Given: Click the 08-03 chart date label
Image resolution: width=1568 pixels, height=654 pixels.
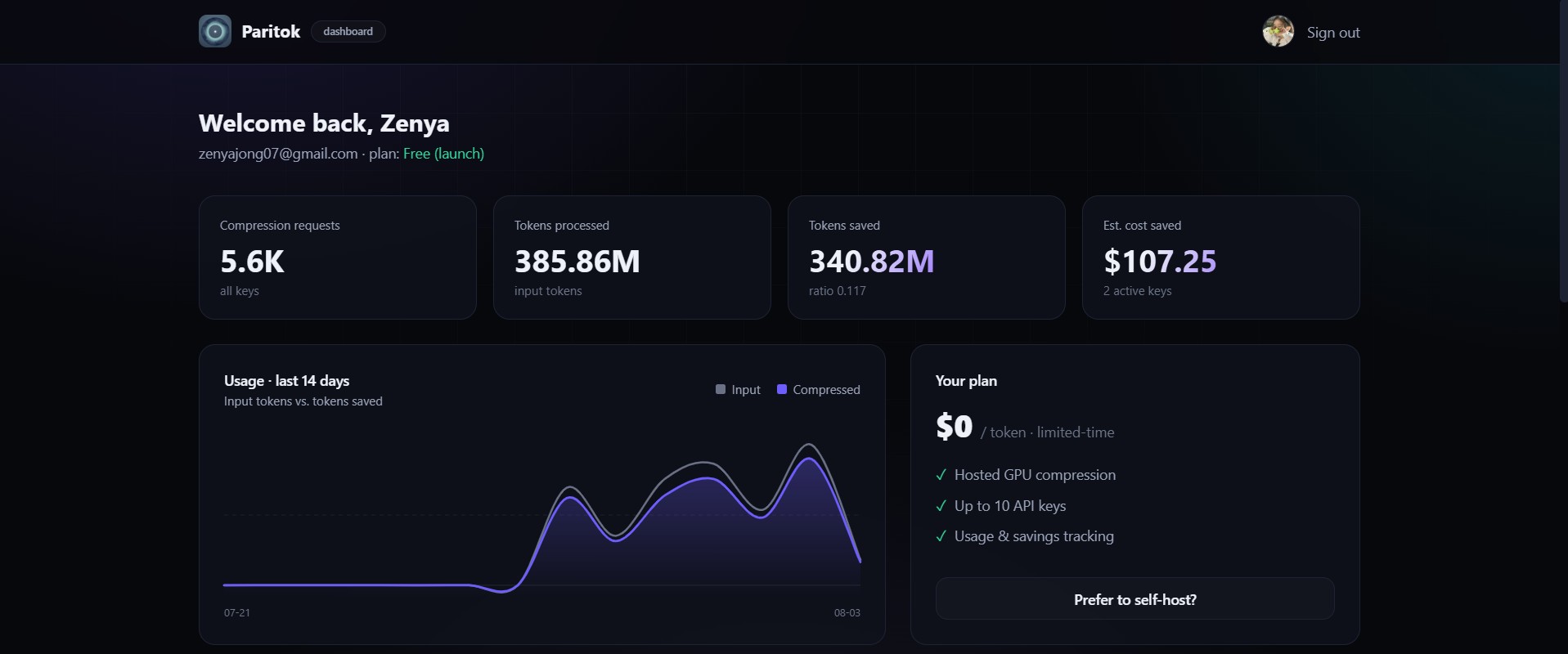Looking at the screenshot, I should tap(847, 612).
